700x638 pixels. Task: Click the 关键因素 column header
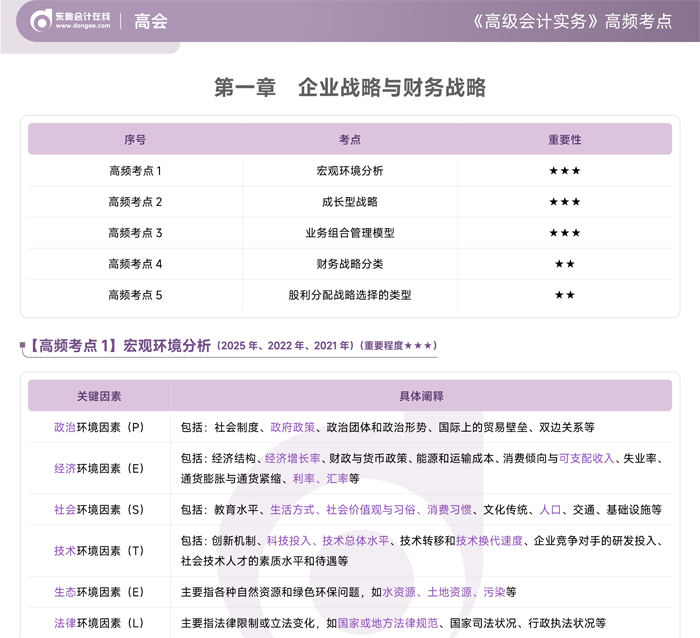(99, 396)
